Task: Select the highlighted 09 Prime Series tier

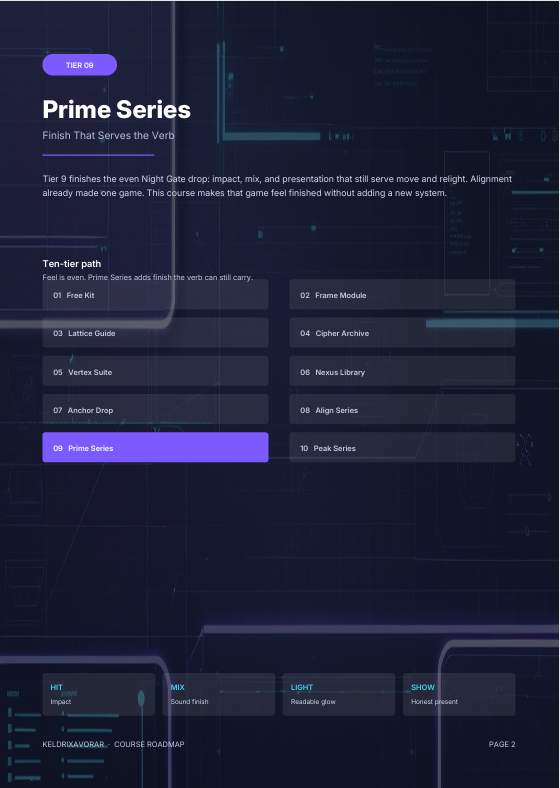Action: click(x=155, y=447)
